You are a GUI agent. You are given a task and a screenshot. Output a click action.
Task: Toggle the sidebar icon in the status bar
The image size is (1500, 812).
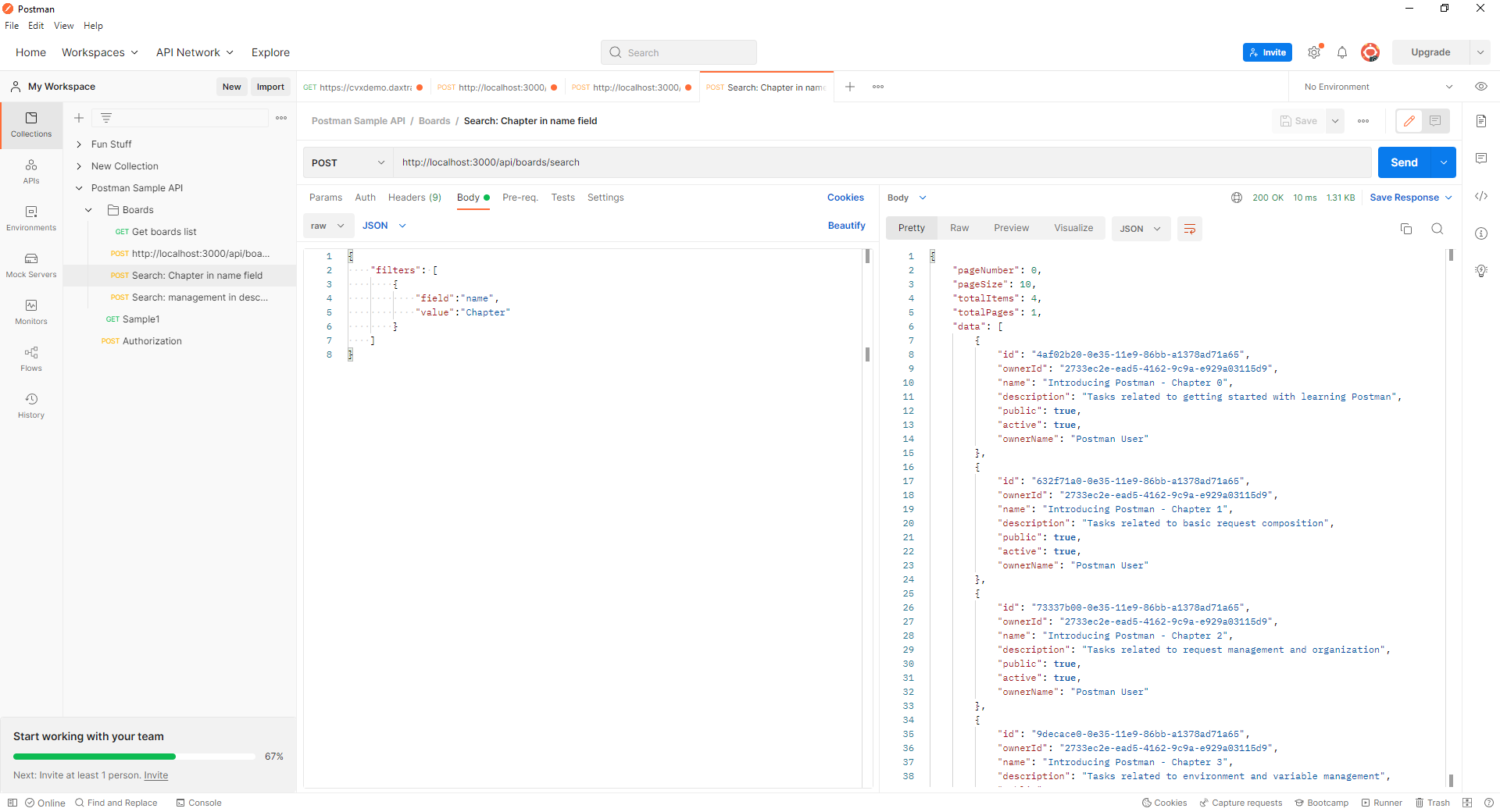click(12, 803)
